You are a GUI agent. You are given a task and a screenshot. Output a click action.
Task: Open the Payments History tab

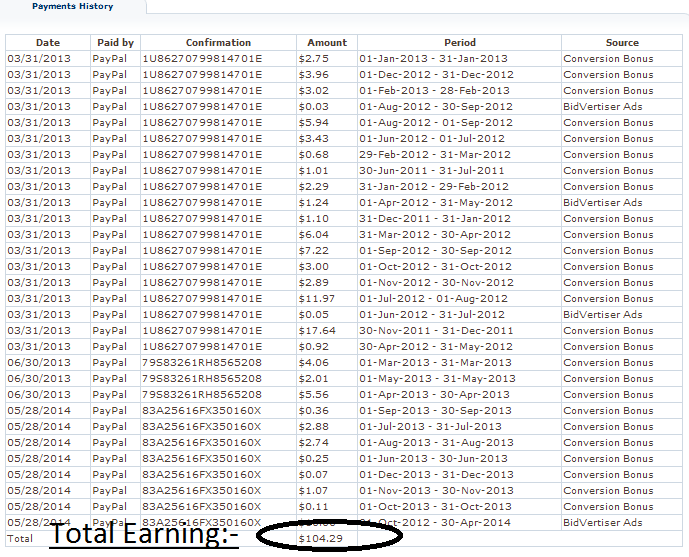point(73,6)
